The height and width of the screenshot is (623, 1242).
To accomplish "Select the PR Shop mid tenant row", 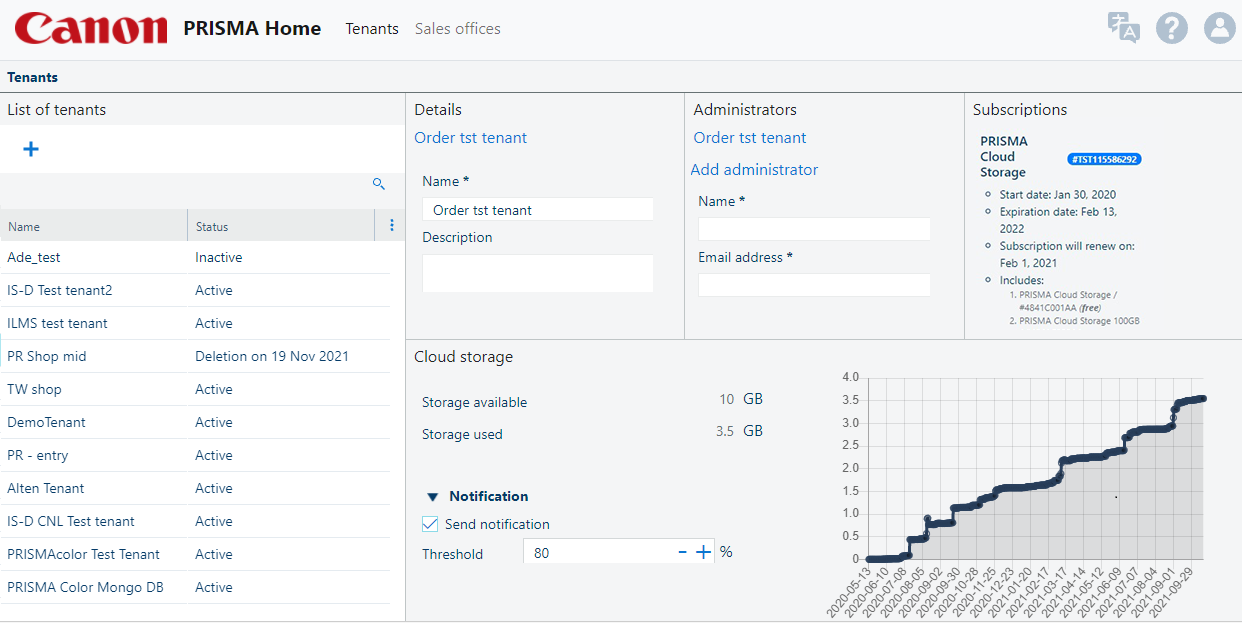I will tap(47, 356).
